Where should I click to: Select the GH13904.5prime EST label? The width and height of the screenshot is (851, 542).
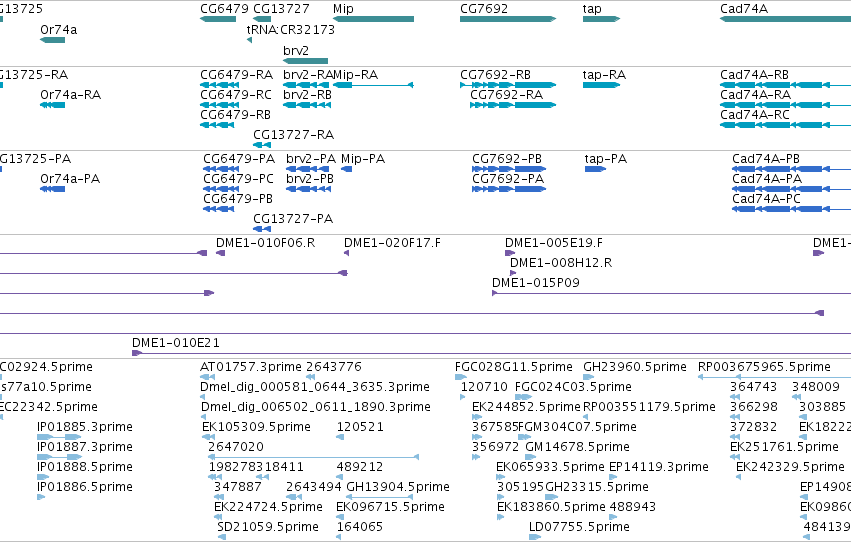click(x=398, y=487)
